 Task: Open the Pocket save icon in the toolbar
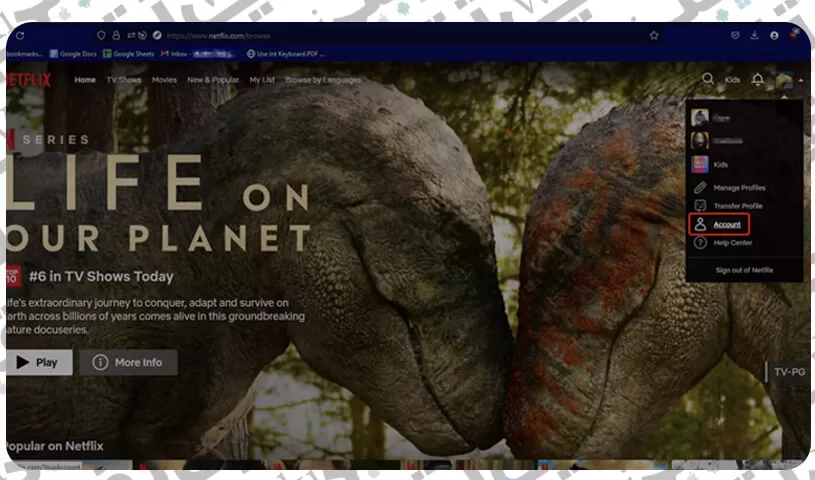[x=735, y=35]
